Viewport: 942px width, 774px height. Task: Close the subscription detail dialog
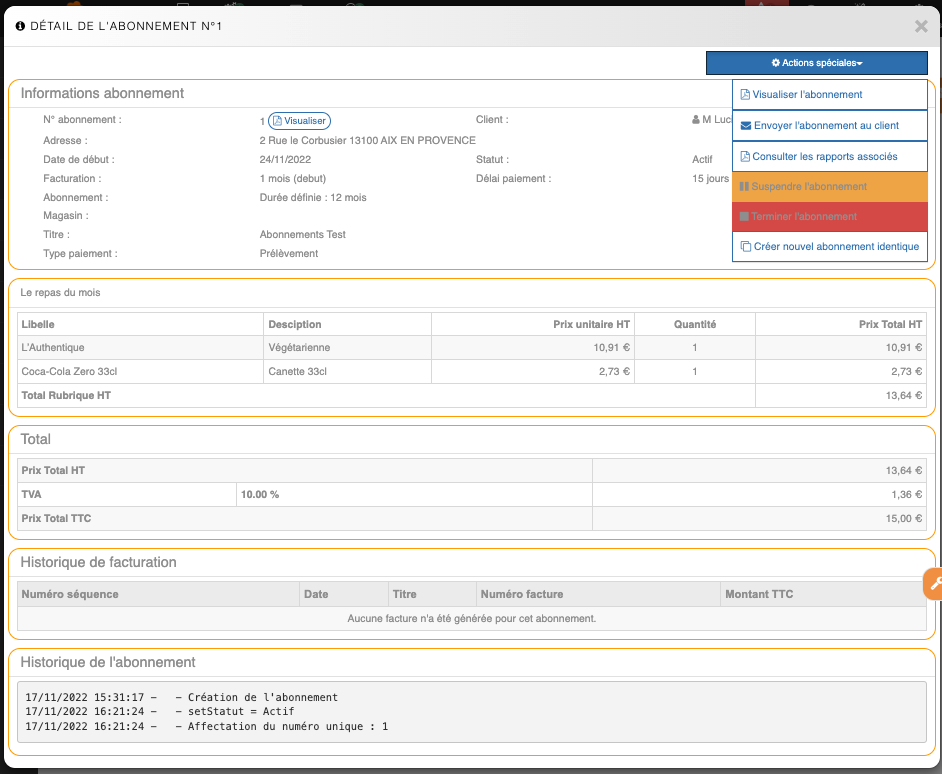coord(921,27)
